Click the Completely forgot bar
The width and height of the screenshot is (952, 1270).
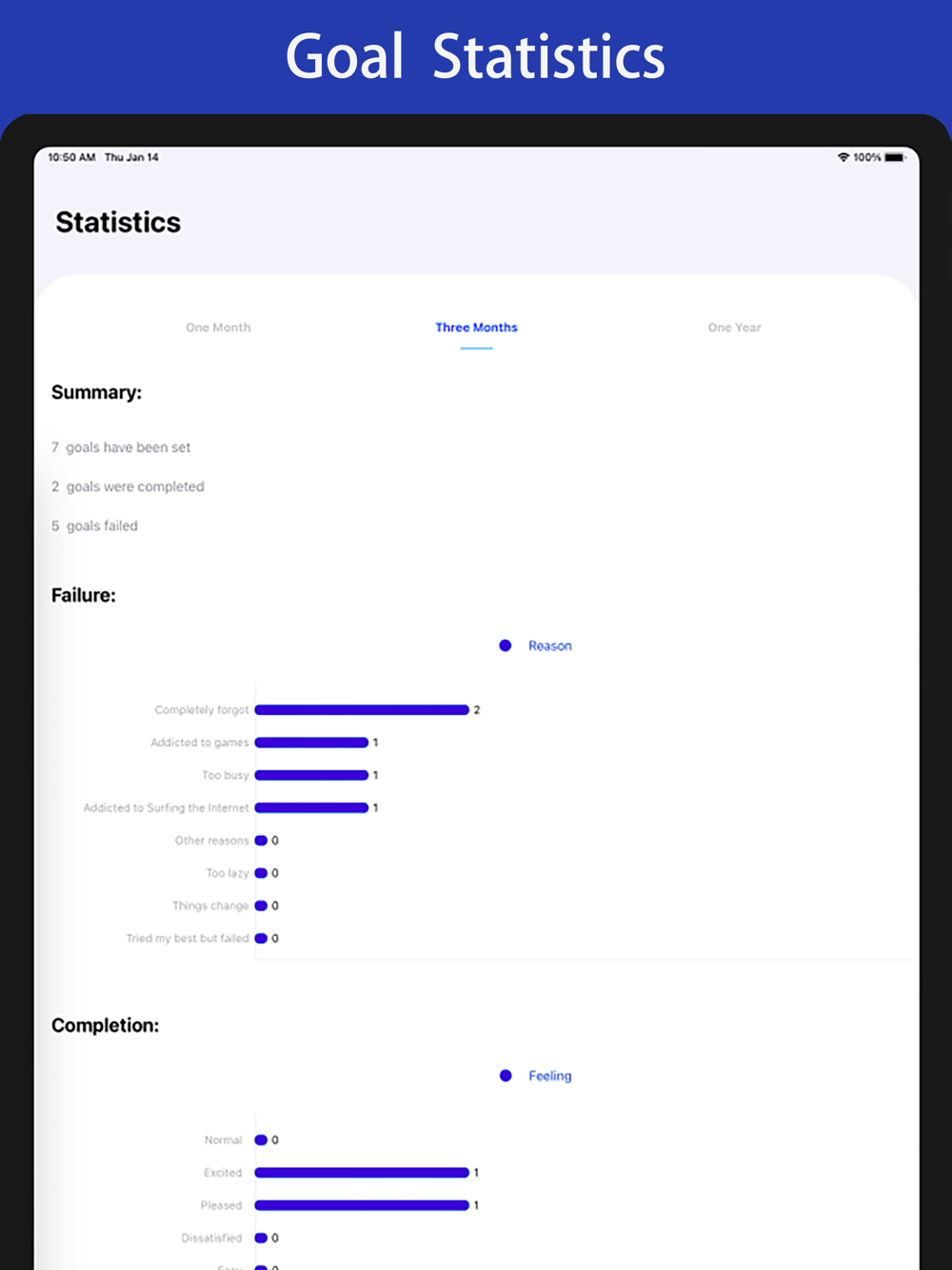[362, 710]
